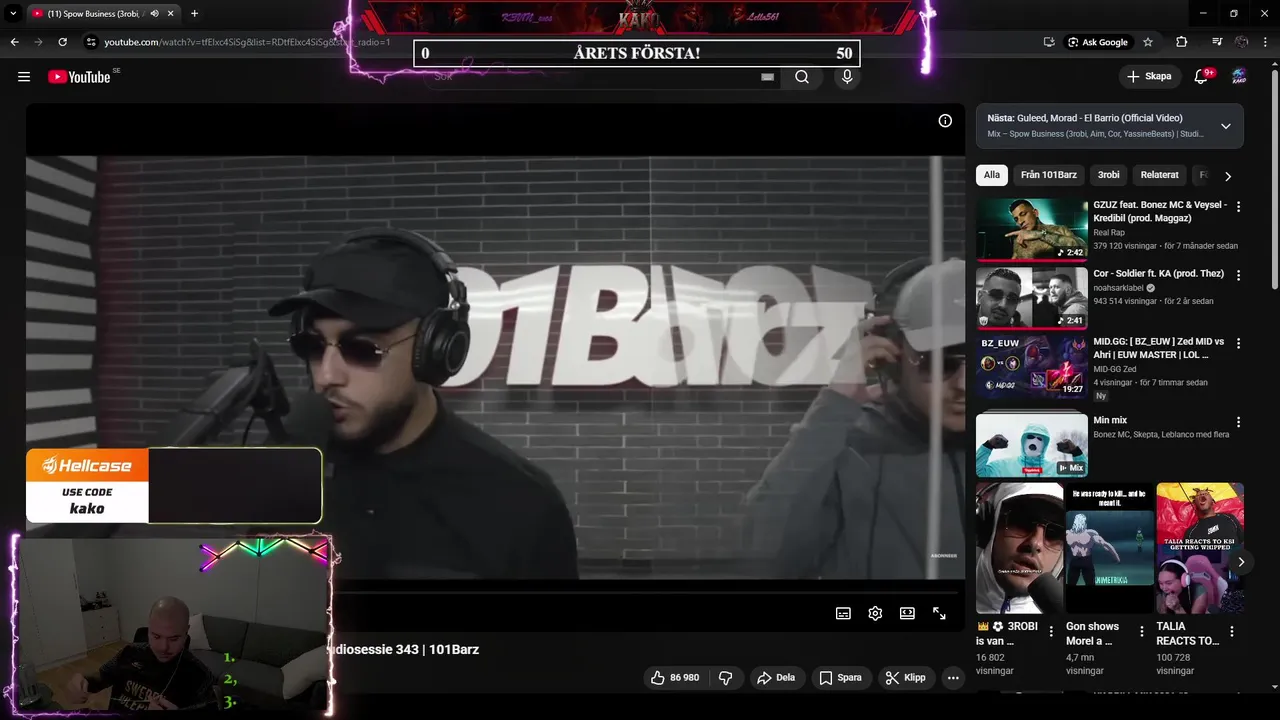Open the MID.GG Zed vs Ahri thumbnail
Screen dimensions: 1280x720
[x=1032, y=365]
